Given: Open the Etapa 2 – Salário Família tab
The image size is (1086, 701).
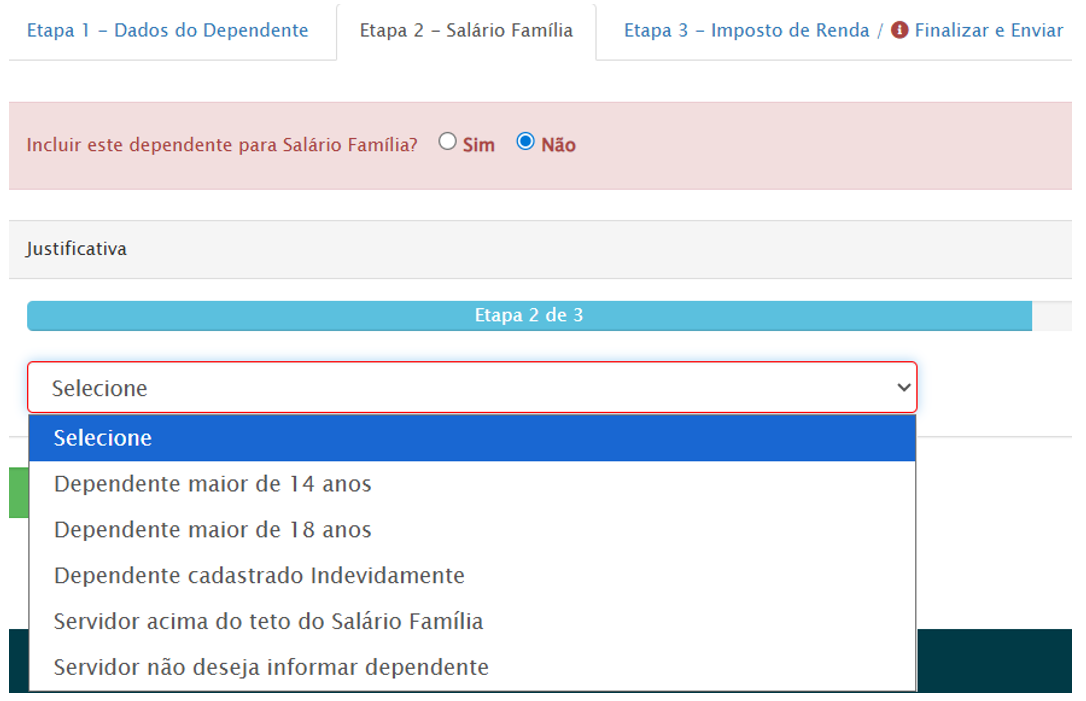Looking at the screenshot, I should point(466,30).
